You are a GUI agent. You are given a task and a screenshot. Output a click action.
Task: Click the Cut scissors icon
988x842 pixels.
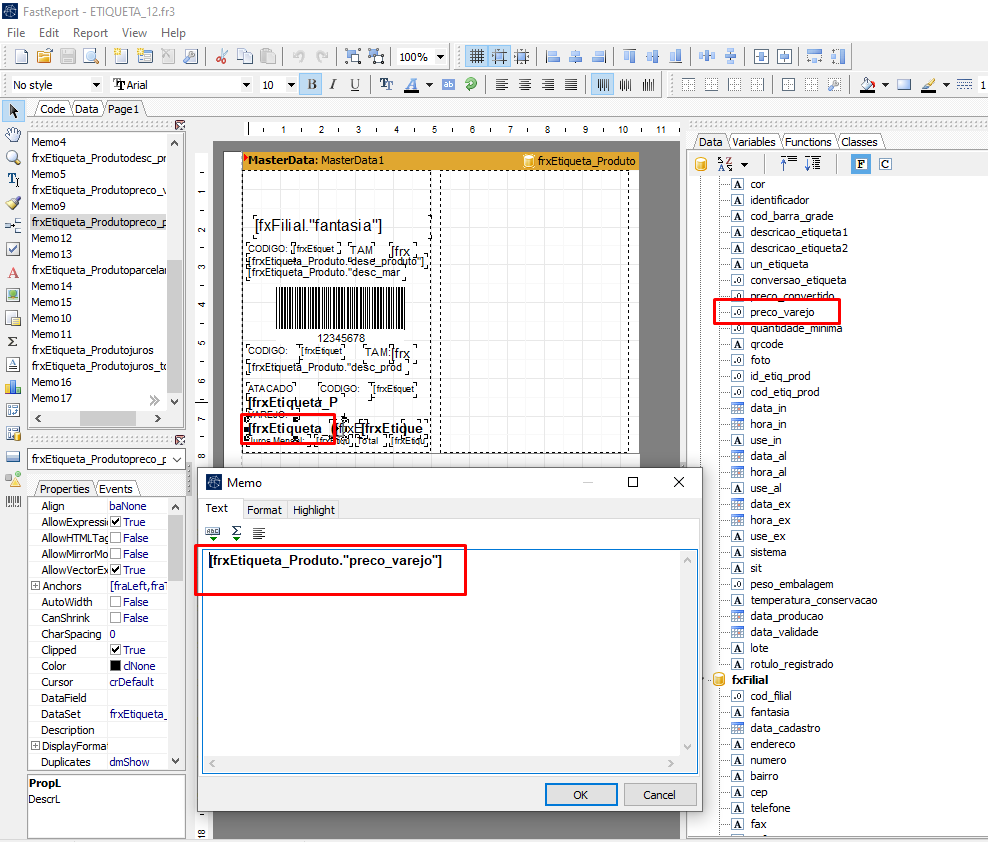pos(220,57)
